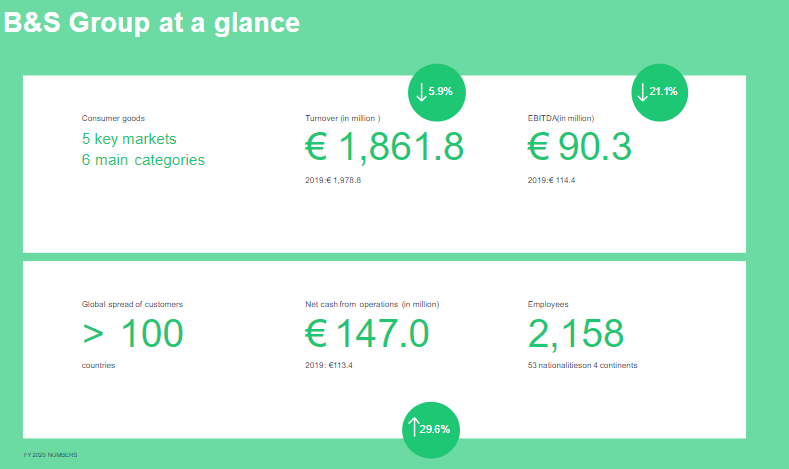Click the Net cash from operations label
789x469 pixels.
coord(371,303)
